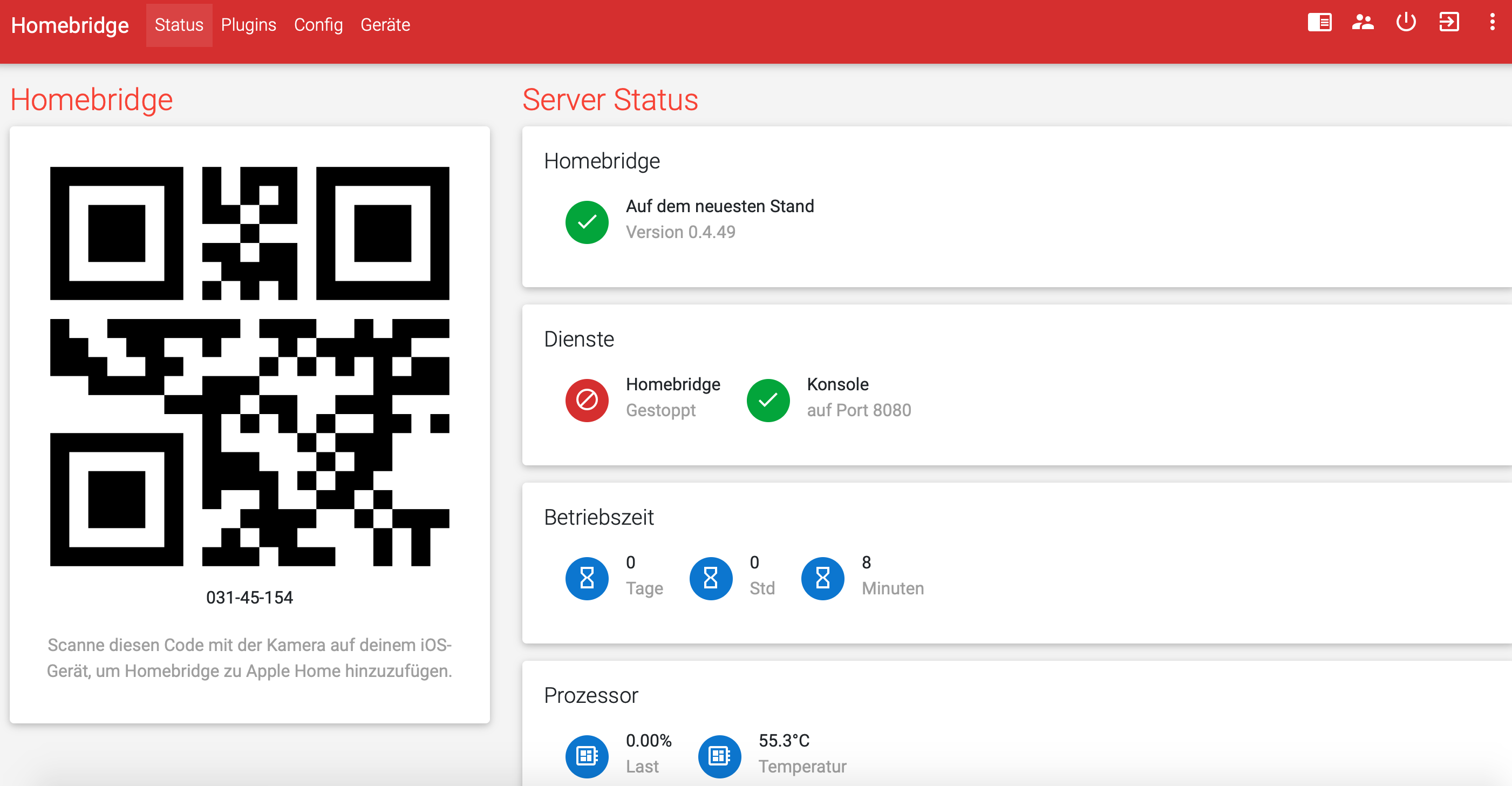Click the hourglass icon beside Minuten

click(x=822, y=578)
